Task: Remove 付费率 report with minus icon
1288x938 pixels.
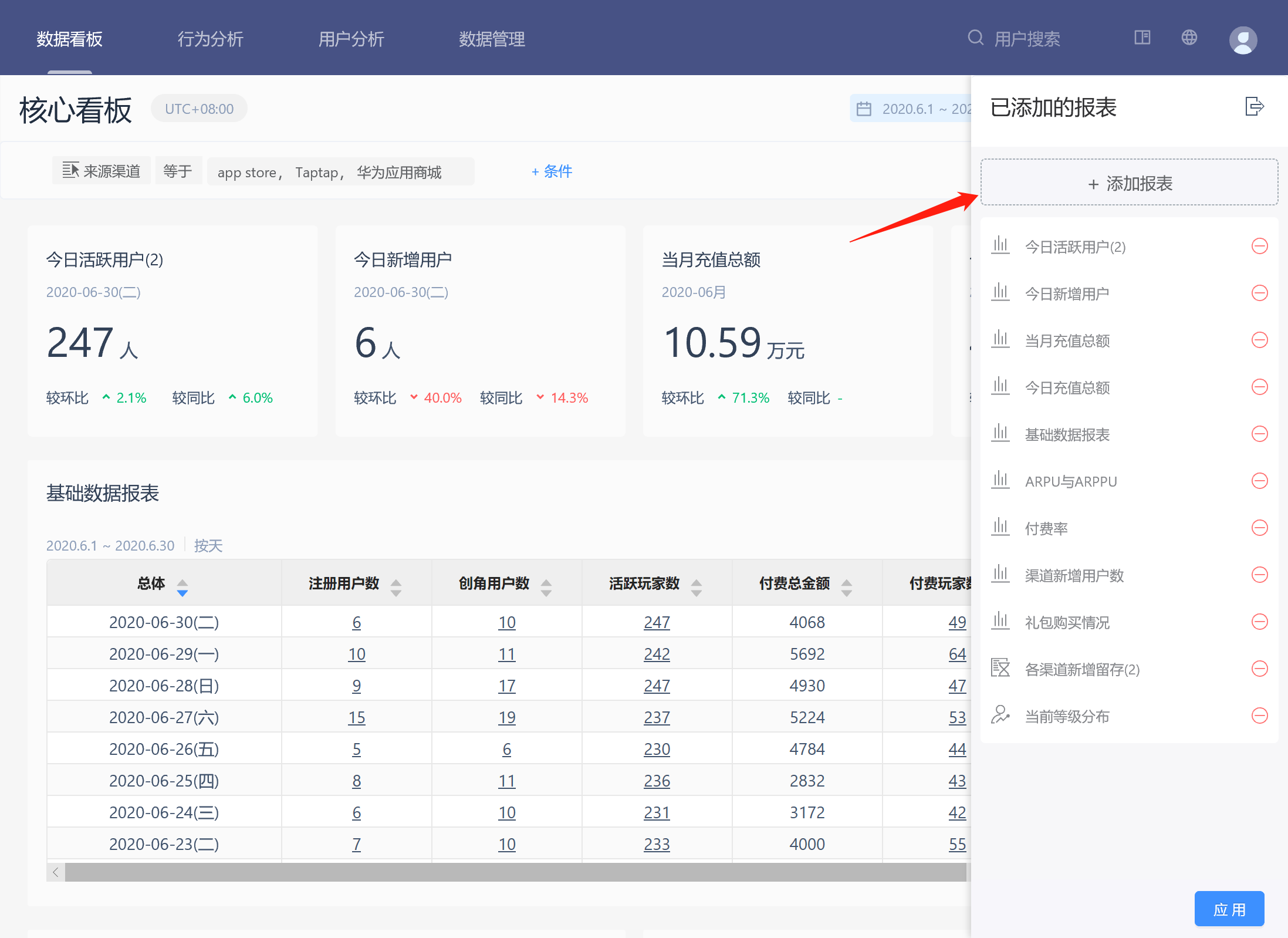Action: coord(1259,528)
